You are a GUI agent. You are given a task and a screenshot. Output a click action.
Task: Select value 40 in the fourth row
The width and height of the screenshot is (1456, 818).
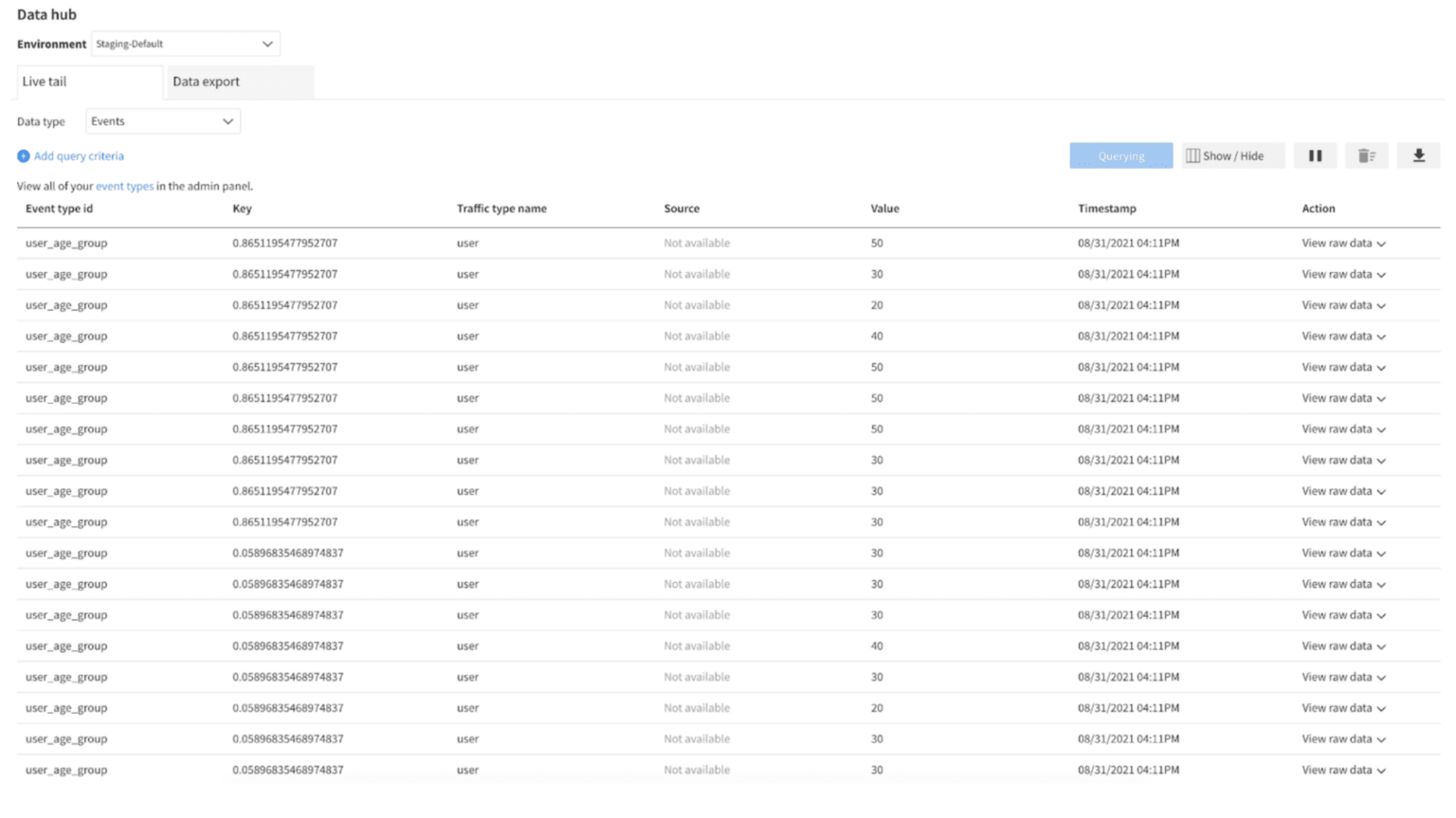877,336
